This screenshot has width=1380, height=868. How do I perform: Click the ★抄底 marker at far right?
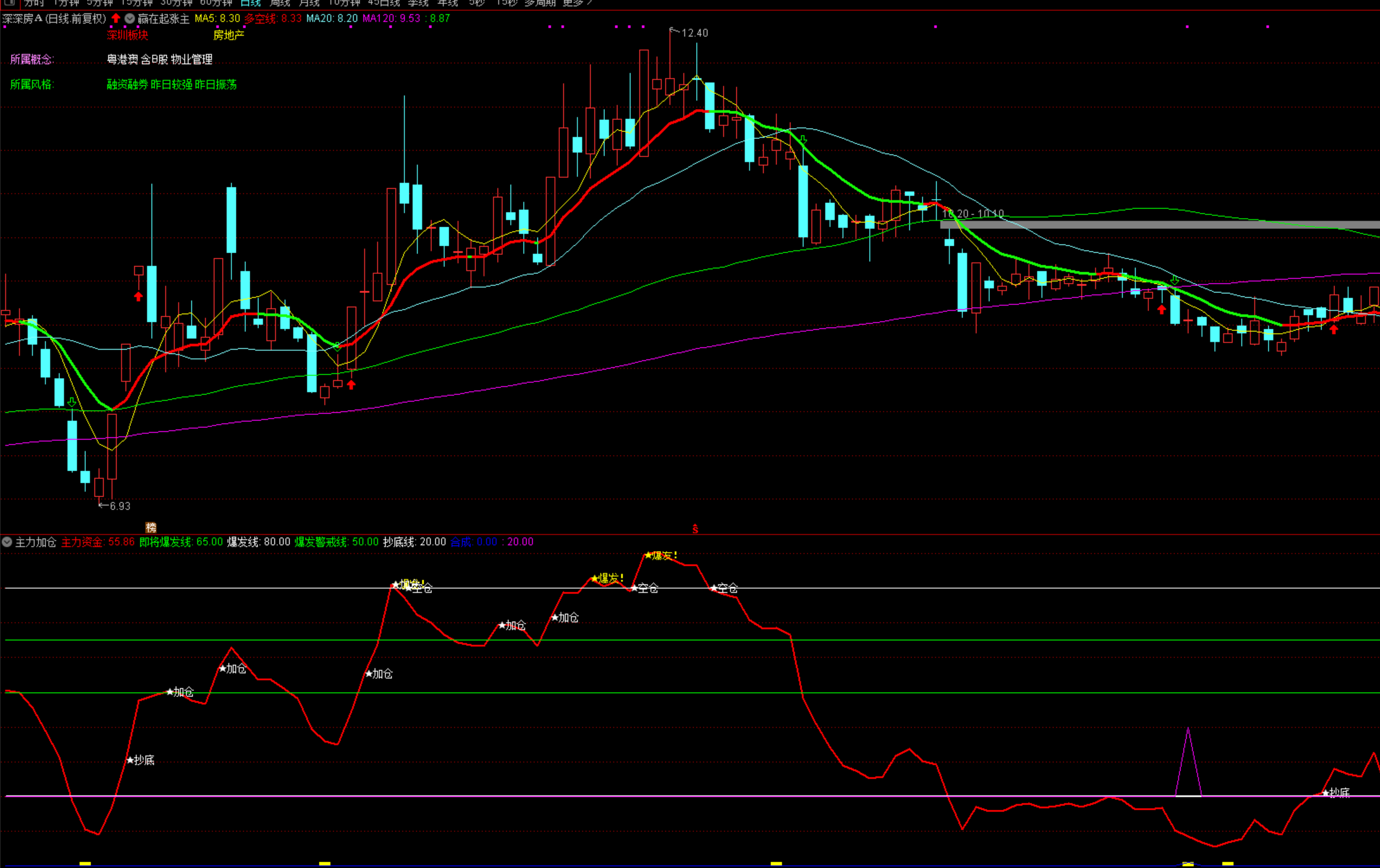(x=1336, y=793)
